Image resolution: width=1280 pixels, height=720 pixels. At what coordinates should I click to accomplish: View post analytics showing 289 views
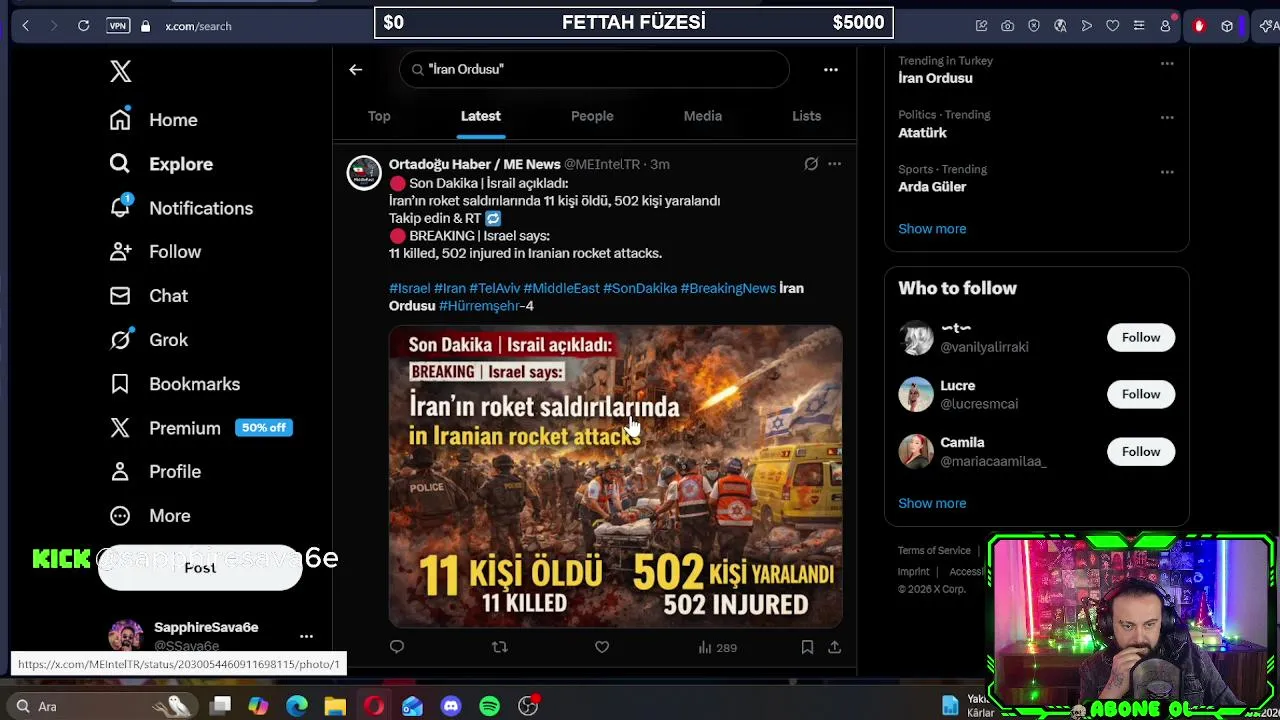point(717,648)
